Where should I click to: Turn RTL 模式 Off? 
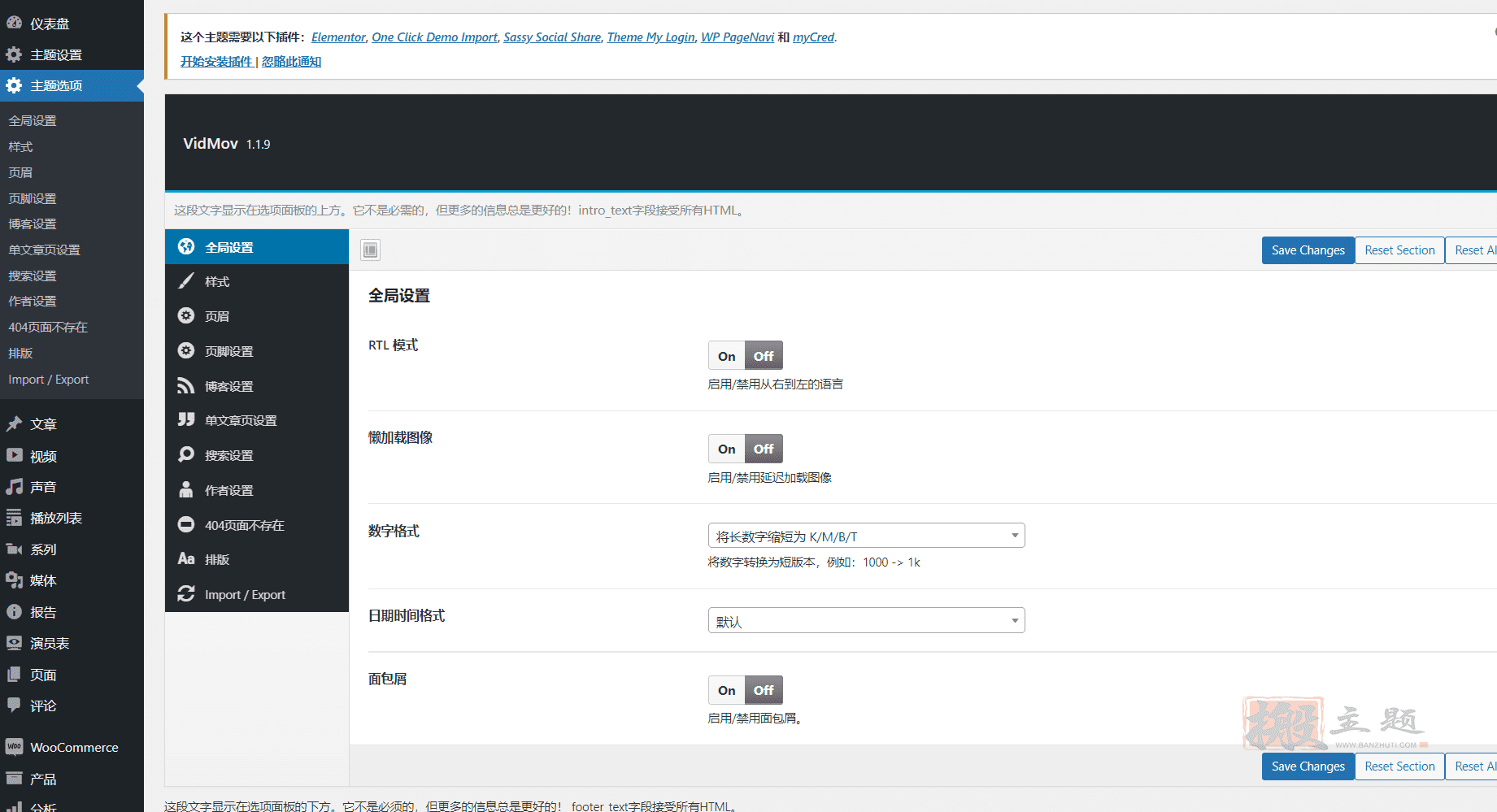tap(764, 356)
